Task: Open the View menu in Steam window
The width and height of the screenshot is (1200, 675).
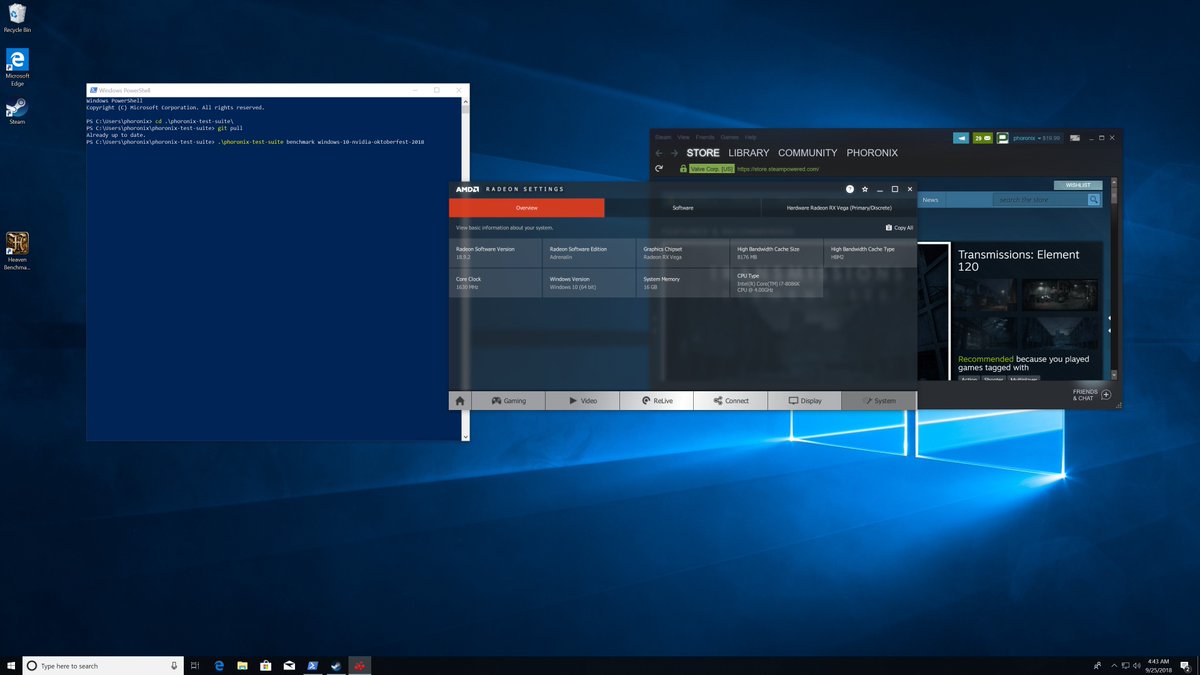Action: 684,137
